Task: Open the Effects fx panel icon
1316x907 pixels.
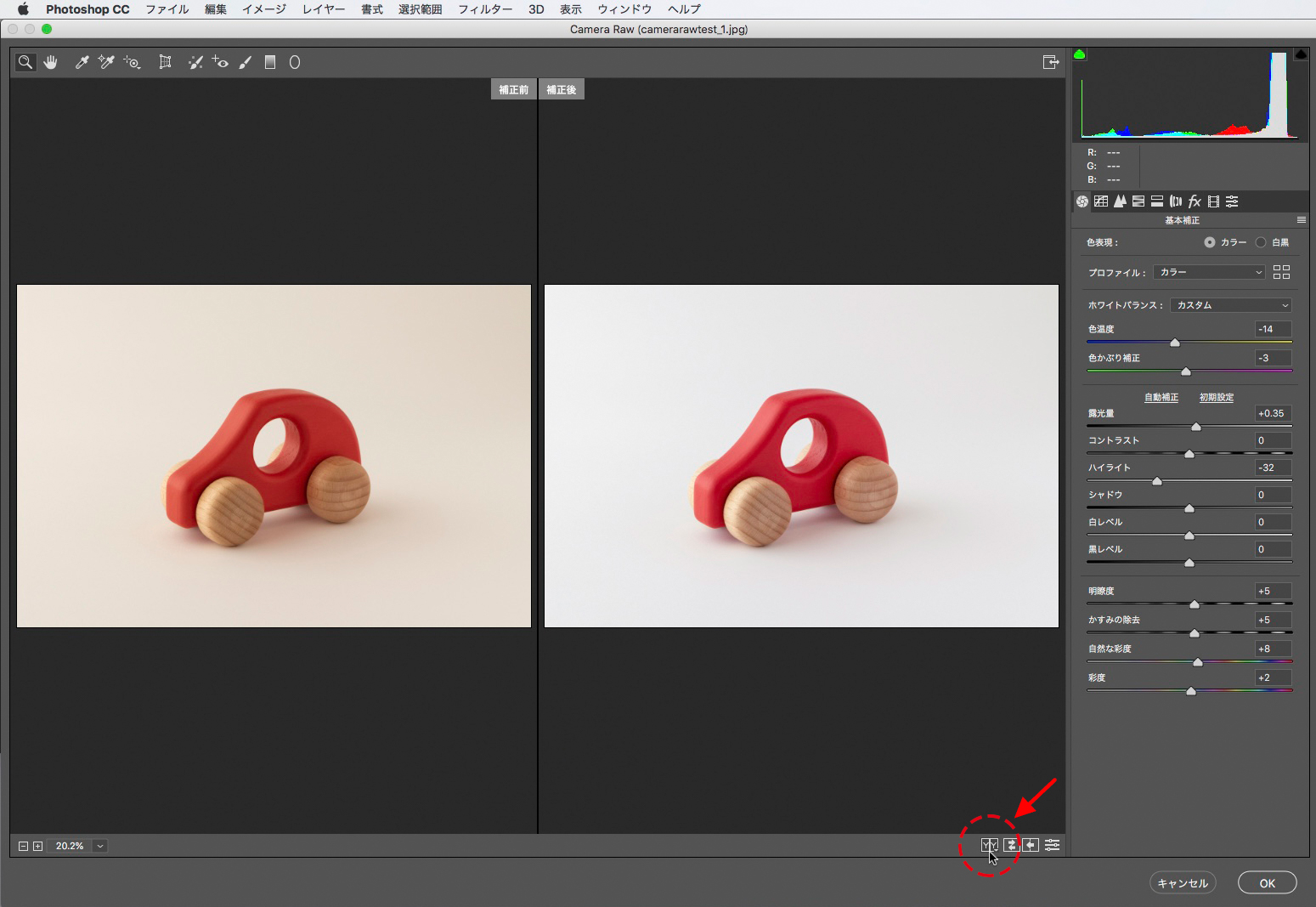Action: [1195, 201]
